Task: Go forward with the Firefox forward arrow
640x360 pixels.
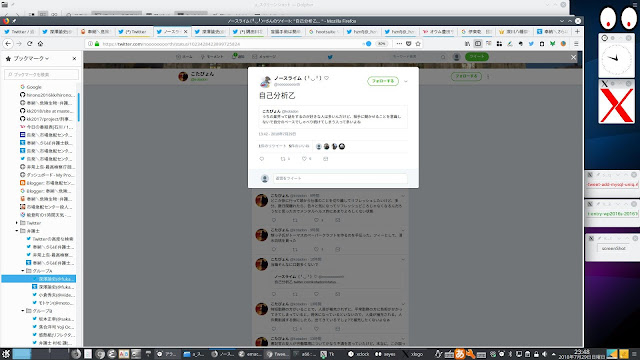Action: coord(19,43)
